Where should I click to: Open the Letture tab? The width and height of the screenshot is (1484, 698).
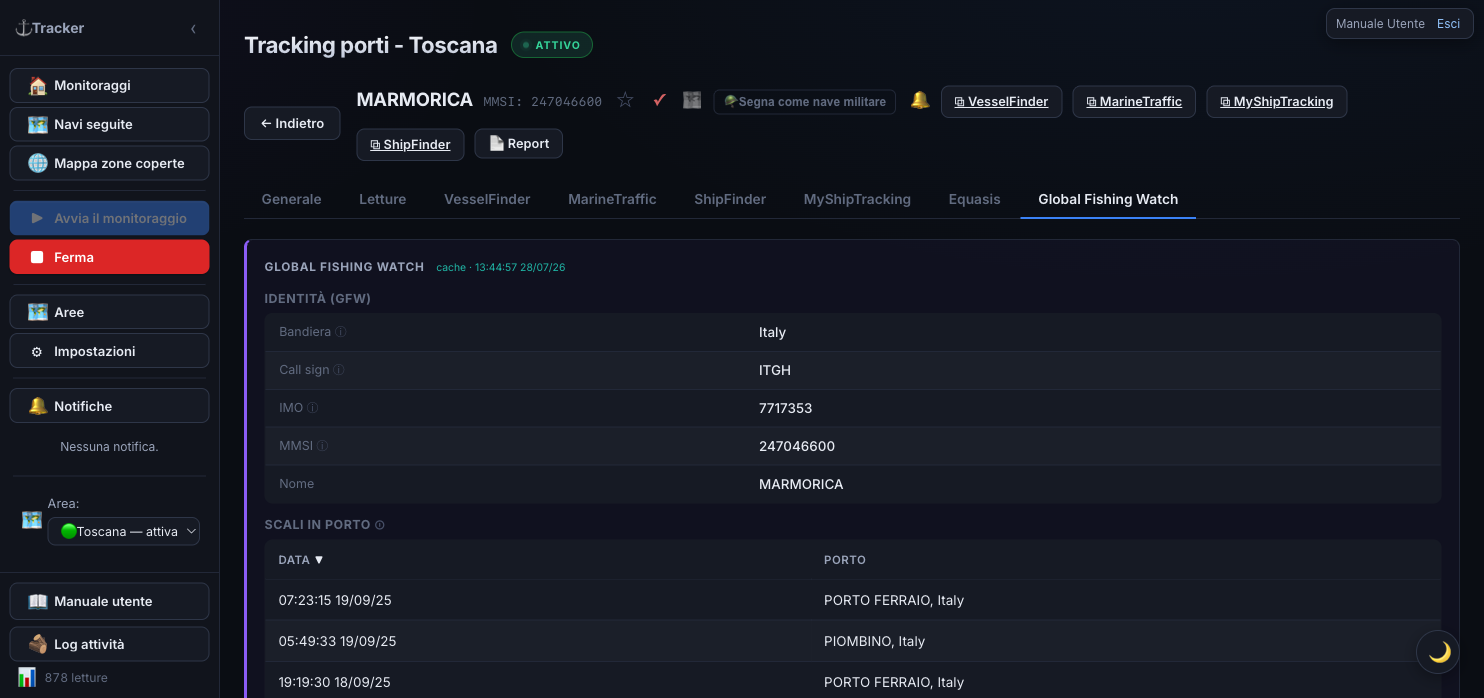point(382,199)
